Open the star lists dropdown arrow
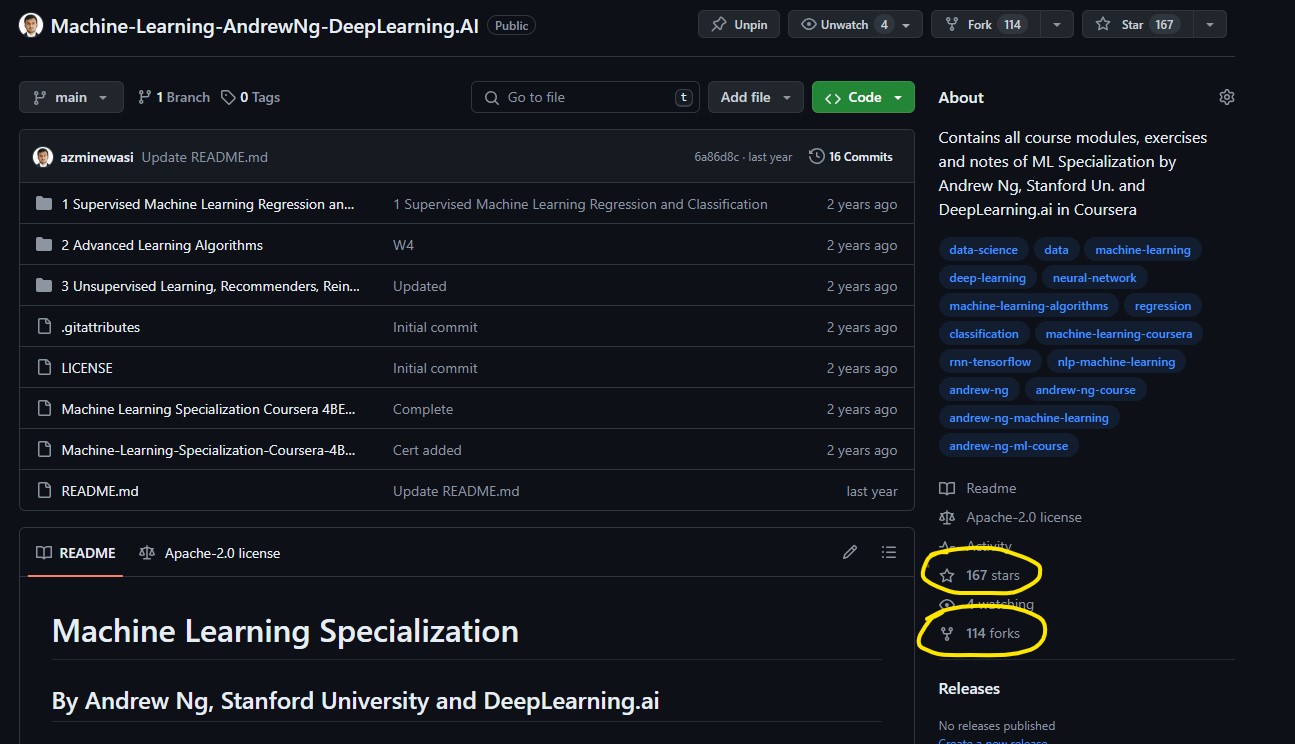Image resolution: width=1295 pixels, height=744 pixels. [1209, 25]
